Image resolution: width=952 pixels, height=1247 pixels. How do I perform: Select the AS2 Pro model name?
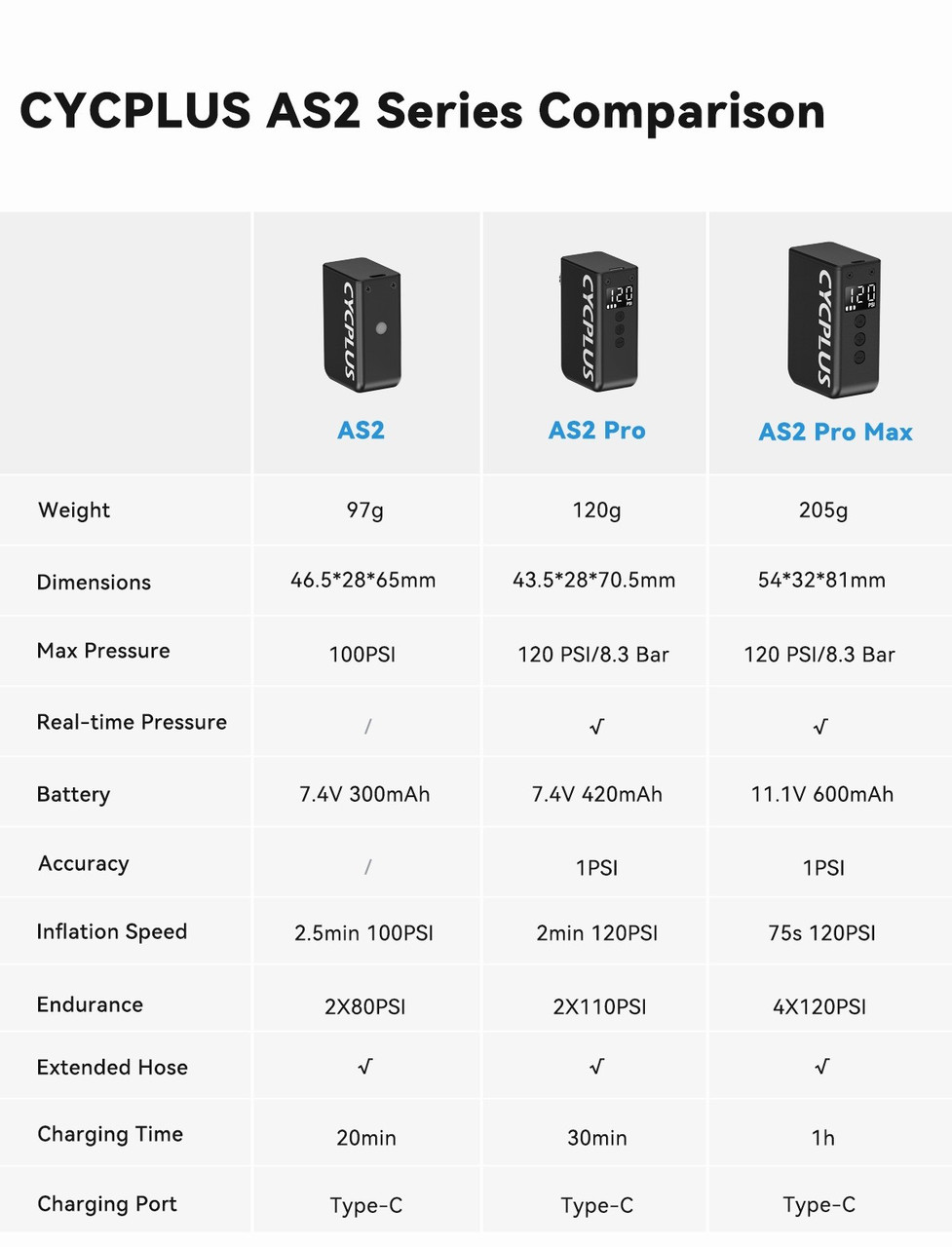pos(596,431)
